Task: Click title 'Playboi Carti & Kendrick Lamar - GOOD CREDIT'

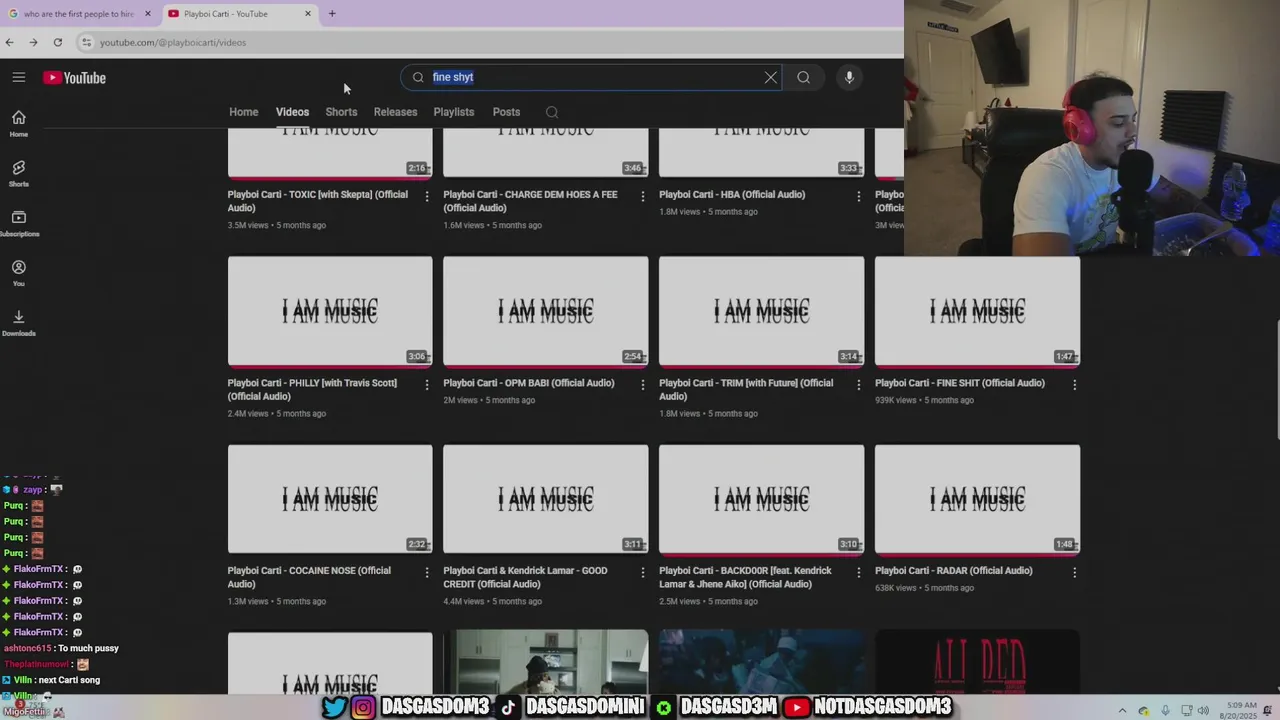Action: click(x=525, y=577)
